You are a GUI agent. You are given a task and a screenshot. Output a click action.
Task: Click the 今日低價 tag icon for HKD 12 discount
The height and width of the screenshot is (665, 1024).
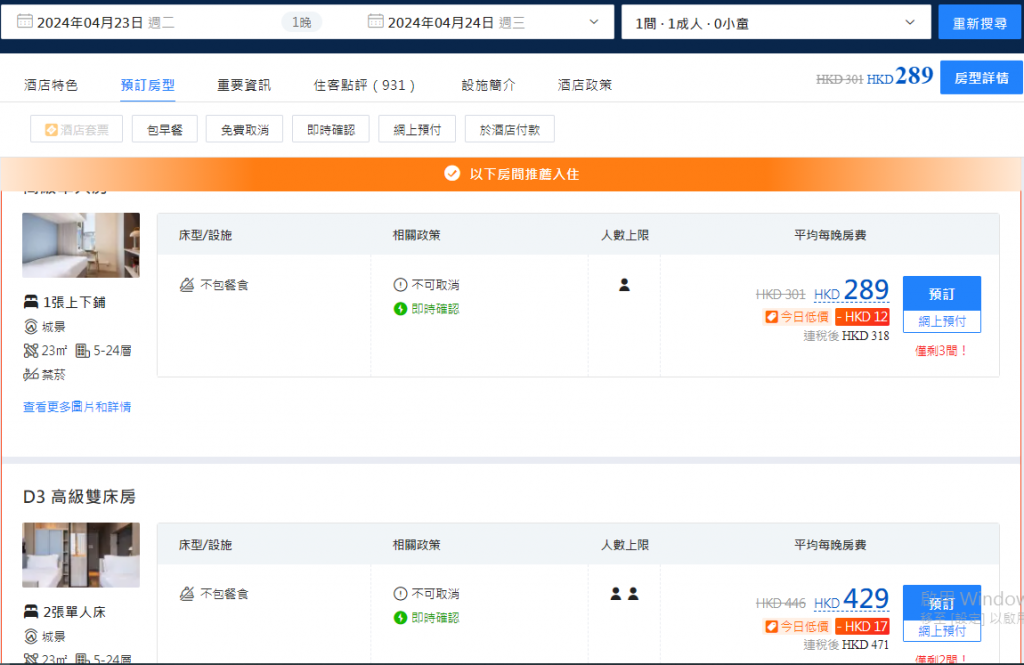point(772,317)
